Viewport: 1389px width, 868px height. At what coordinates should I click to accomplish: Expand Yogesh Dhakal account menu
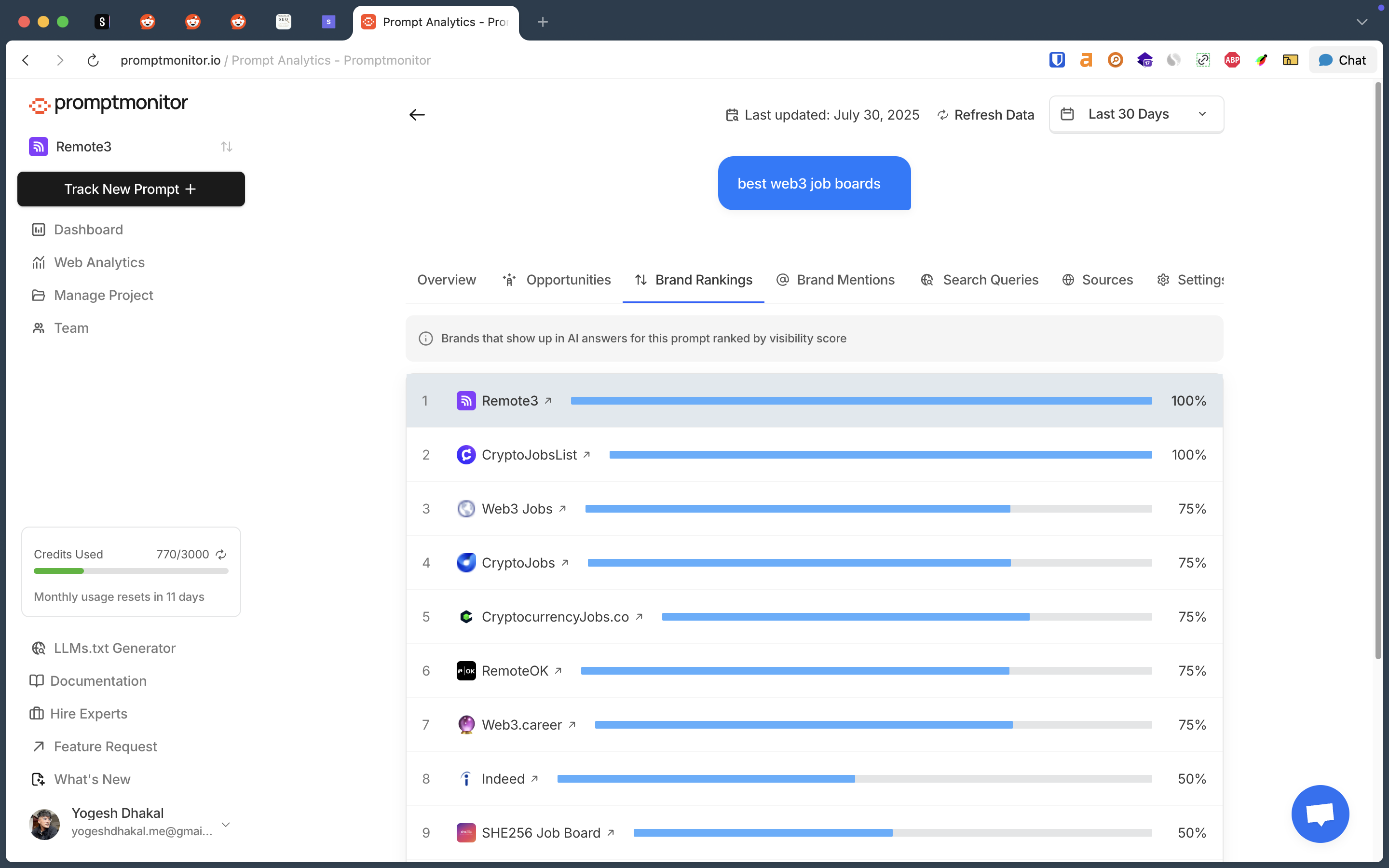[226, 825]
